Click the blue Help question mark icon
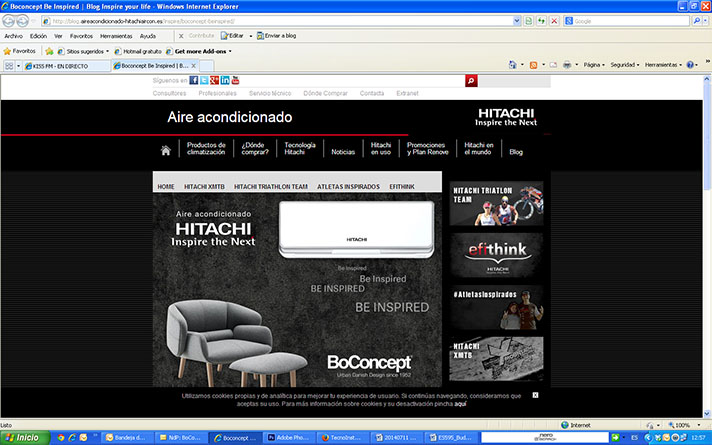The width and height of the screenshot is (712, 445). [690, 65]
